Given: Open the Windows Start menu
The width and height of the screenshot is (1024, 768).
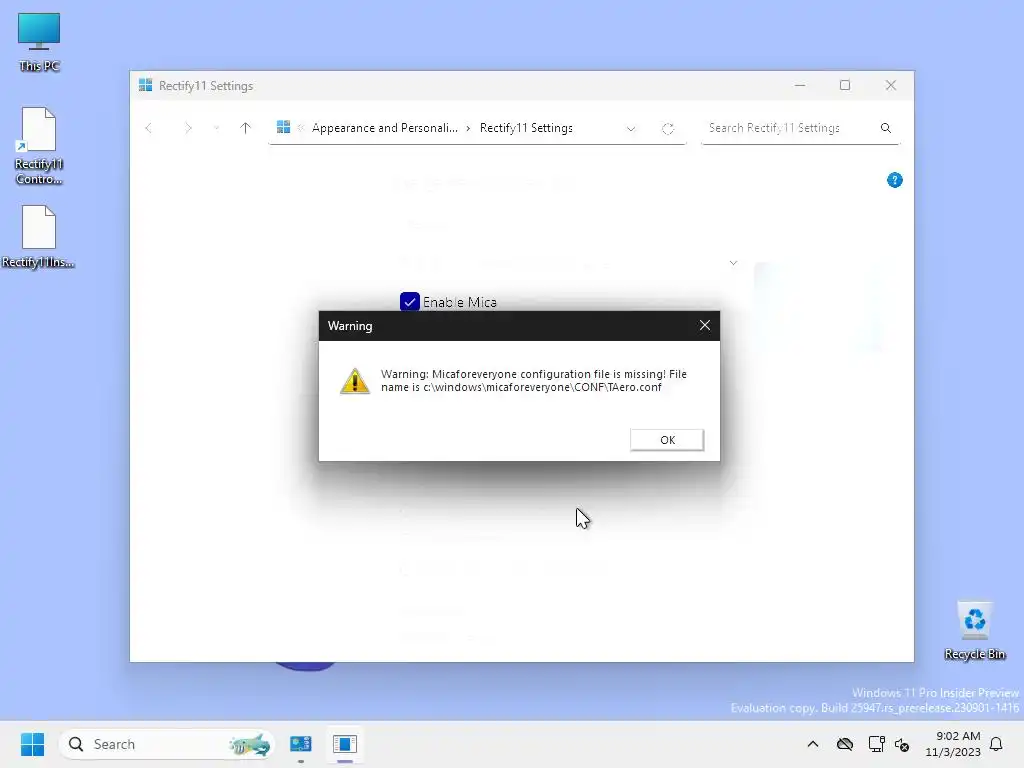Looking at the screenshot, I should (32, 744).
